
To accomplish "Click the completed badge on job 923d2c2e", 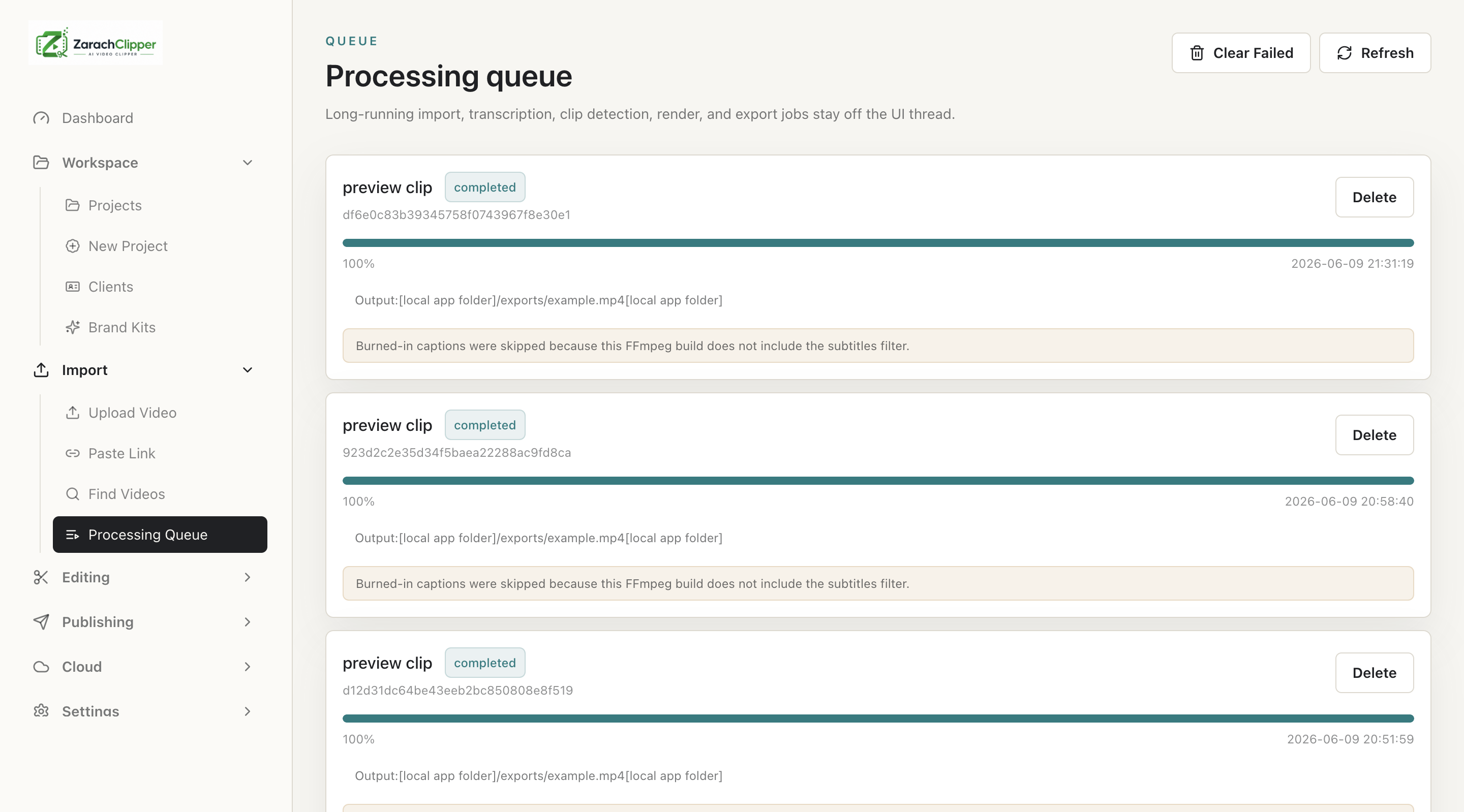I will [x=485, y=425].
